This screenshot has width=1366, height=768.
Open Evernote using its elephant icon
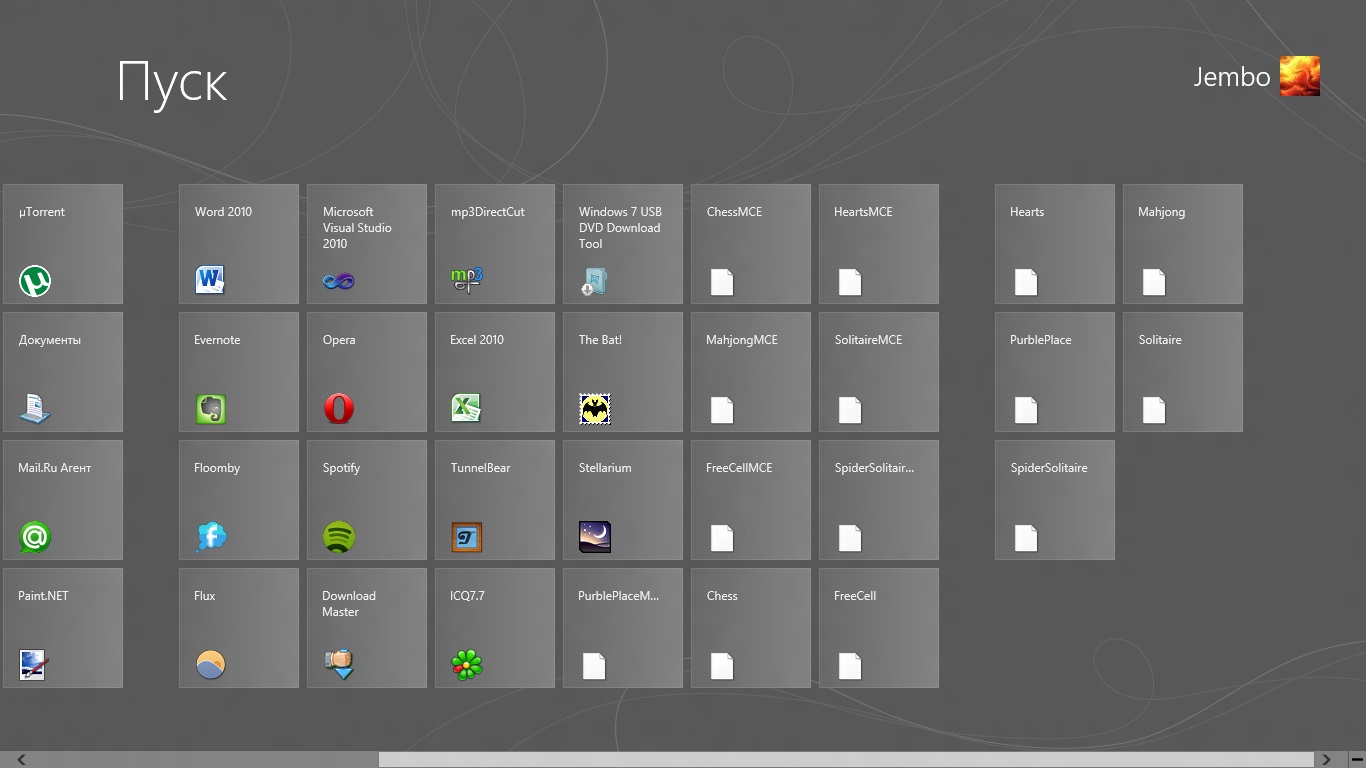click(210, 409)
